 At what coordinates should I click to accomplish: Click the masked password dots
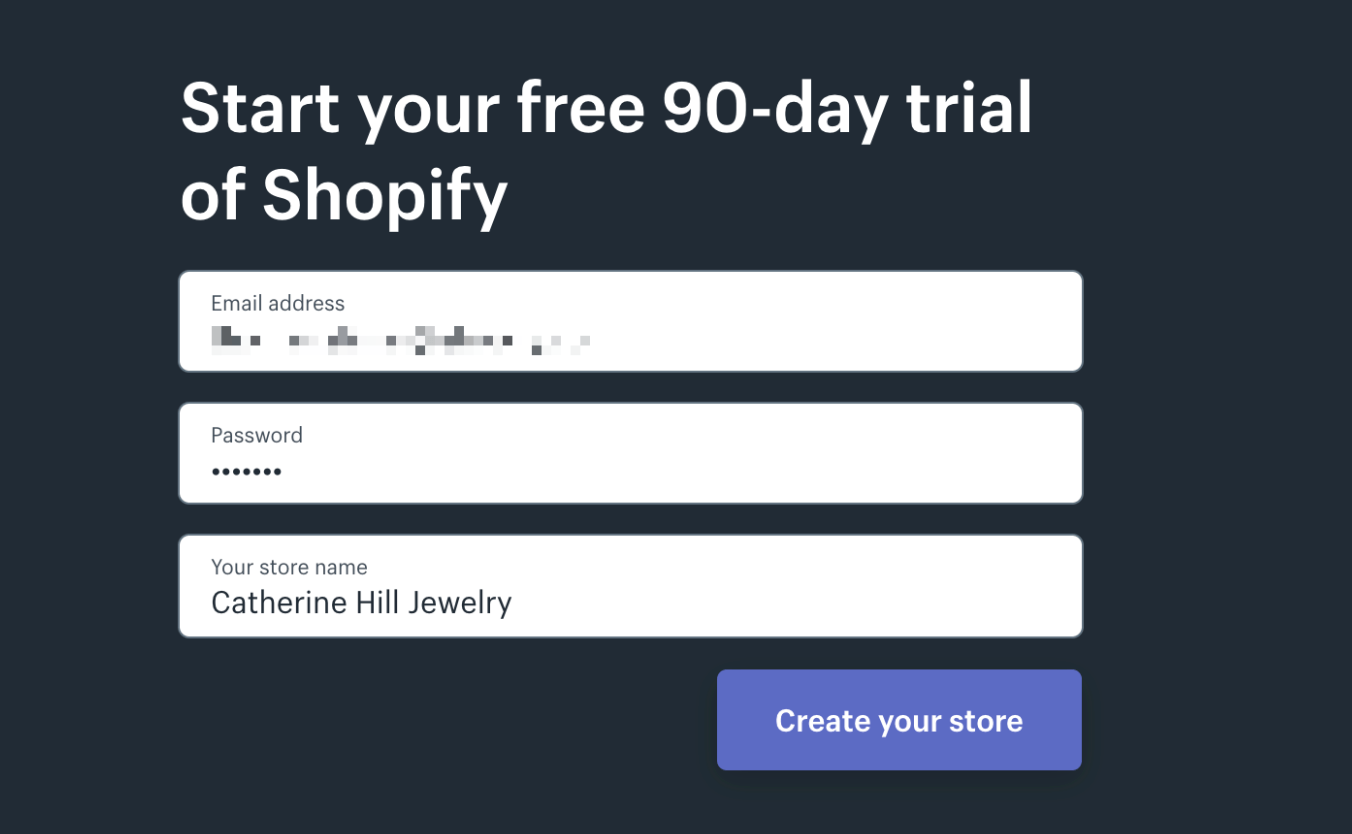246,468
